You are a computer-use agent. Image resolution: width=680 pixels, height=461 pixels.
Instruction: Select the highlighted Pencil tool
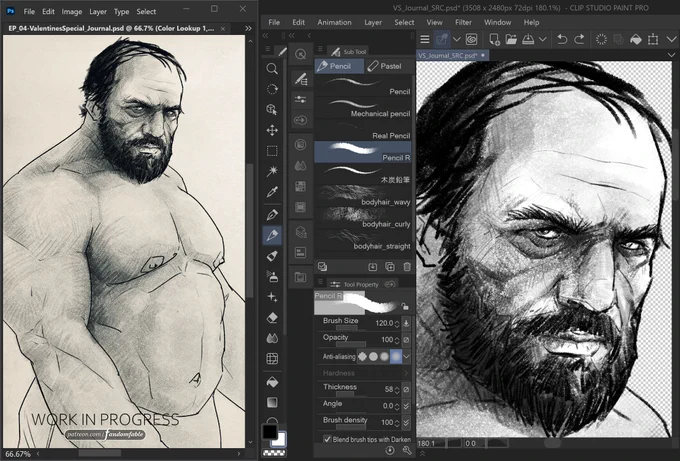[272, 235]
